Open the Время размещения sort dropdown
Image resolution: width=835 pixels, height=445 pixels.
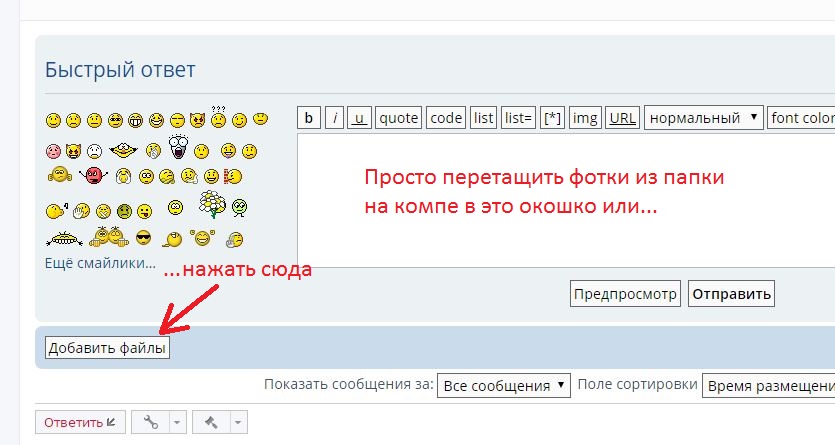(769, 385)
